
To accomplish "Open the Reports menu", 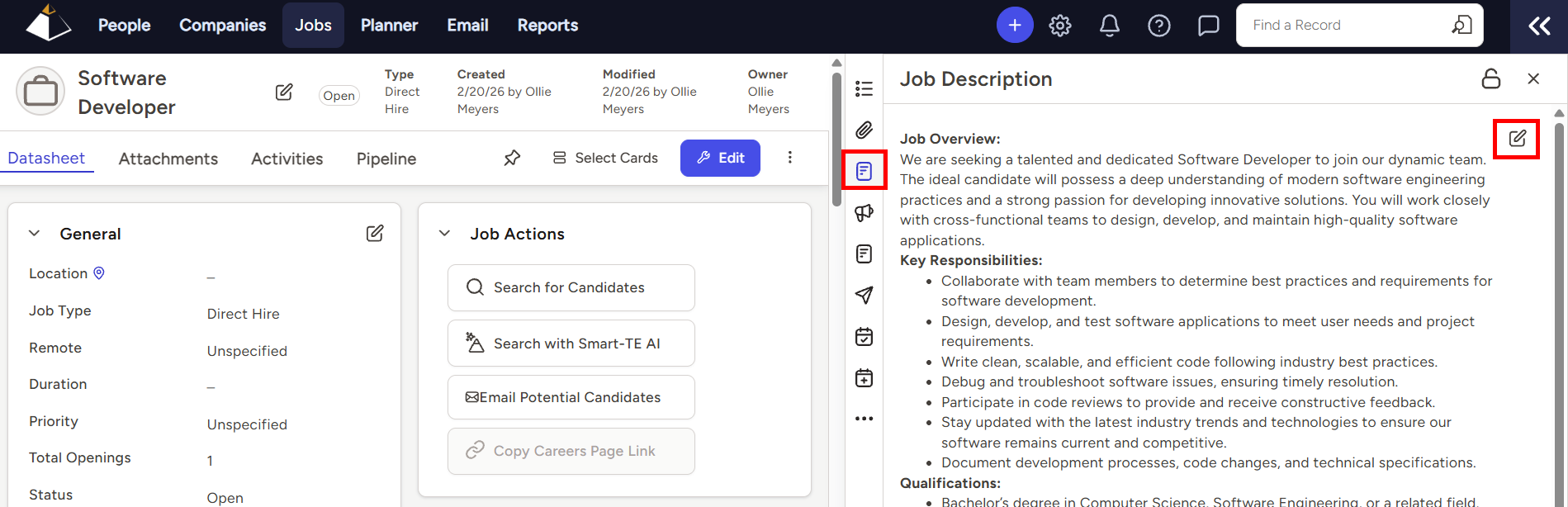I will tap(547, 26).
